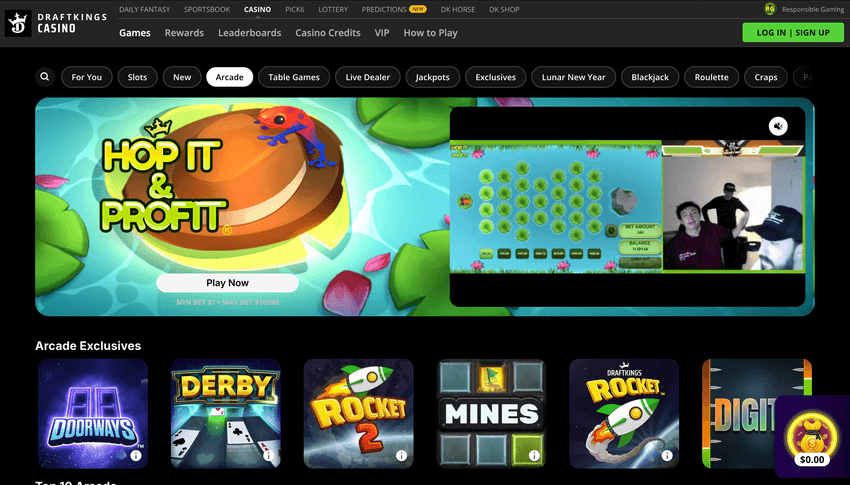Select the Blackjack category
850x485 pixels.
[x=650, y=77]
